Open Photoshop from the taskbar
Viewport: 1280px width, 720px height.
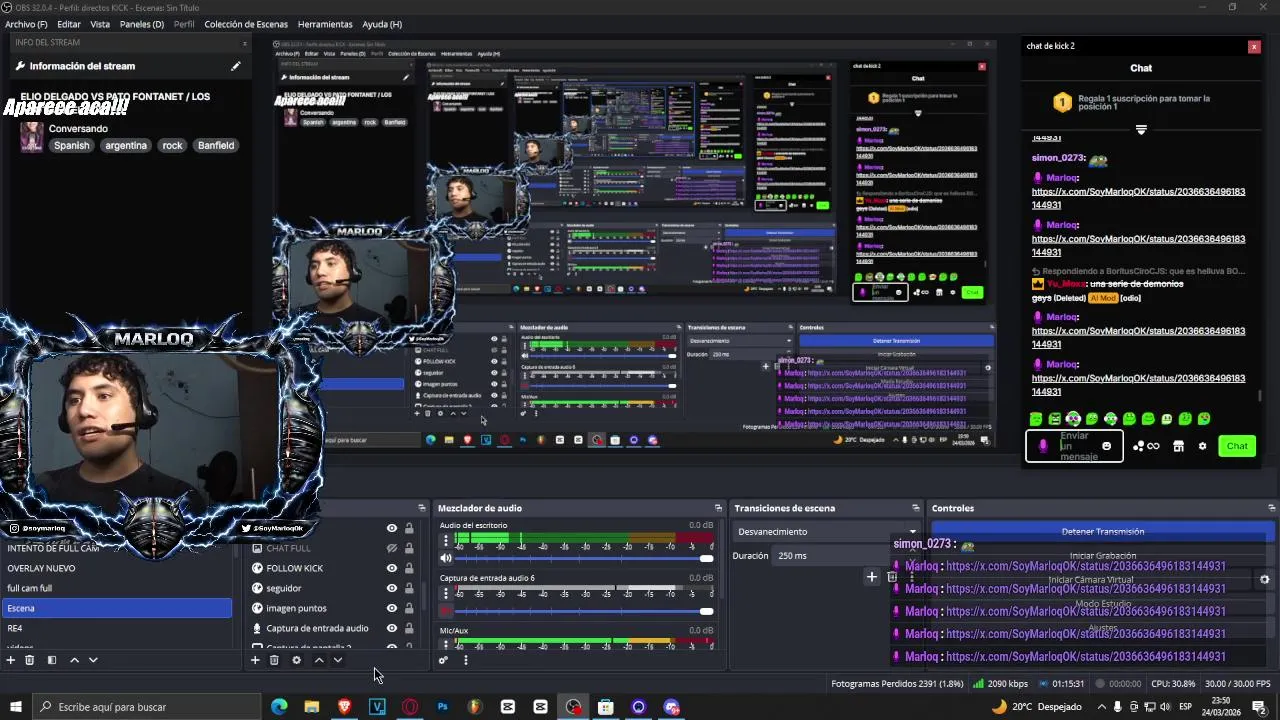[442, 707]
